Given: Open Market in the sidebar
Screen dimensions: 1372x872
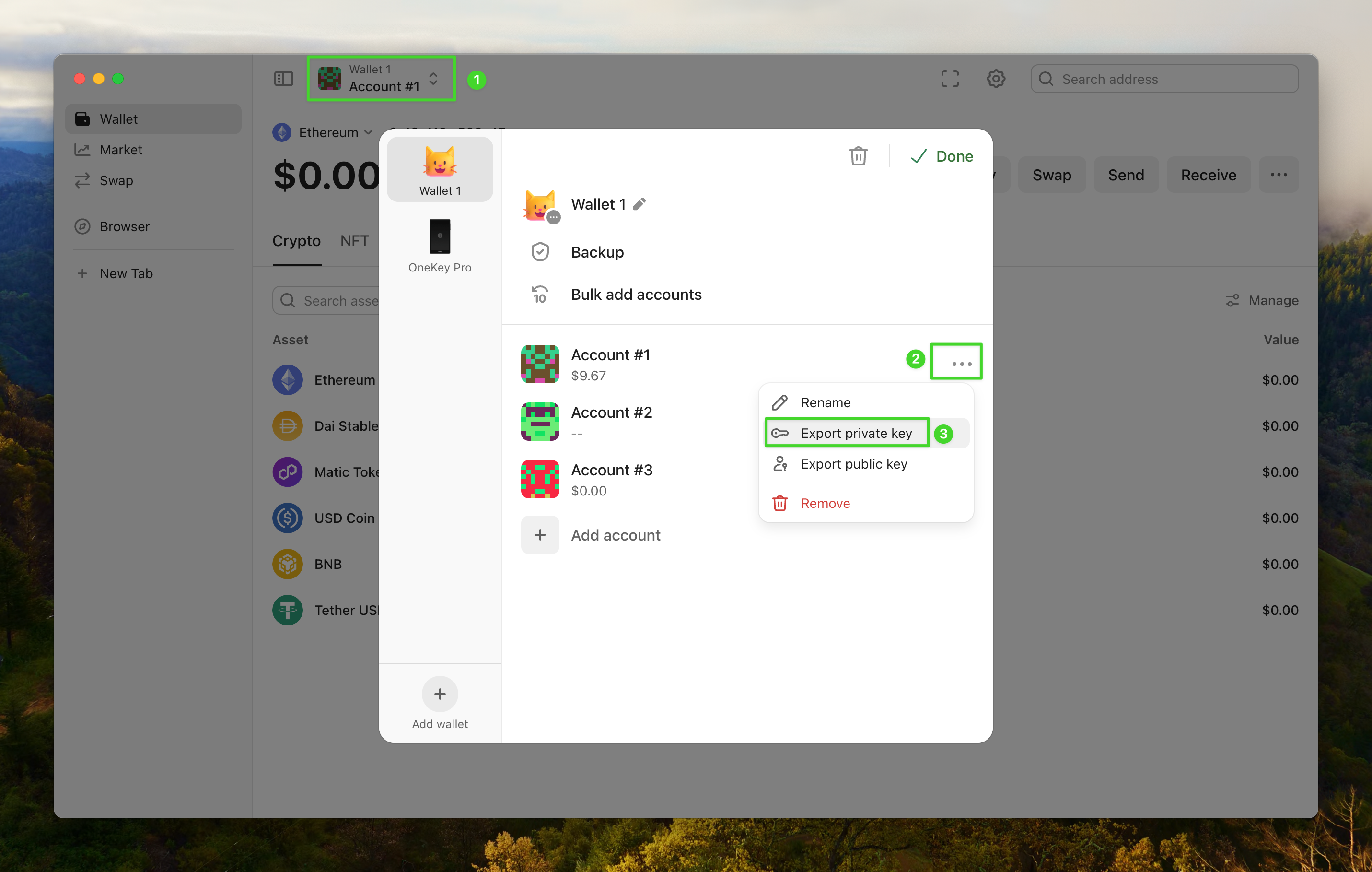Looking at the screenshot, I should point(153,149).
